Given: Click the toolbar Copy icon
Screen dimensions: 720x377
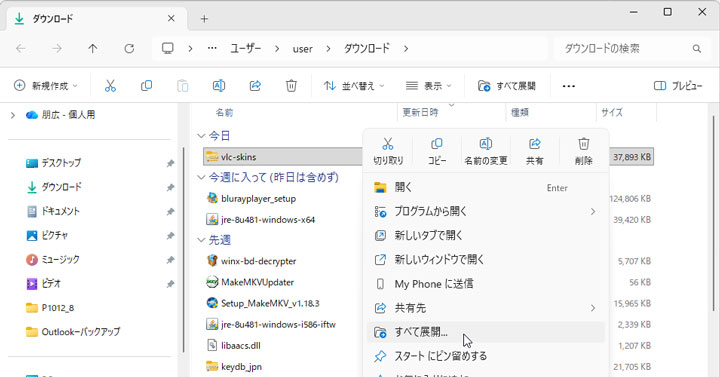Looking at the screenshot, I should coord(146,86).
